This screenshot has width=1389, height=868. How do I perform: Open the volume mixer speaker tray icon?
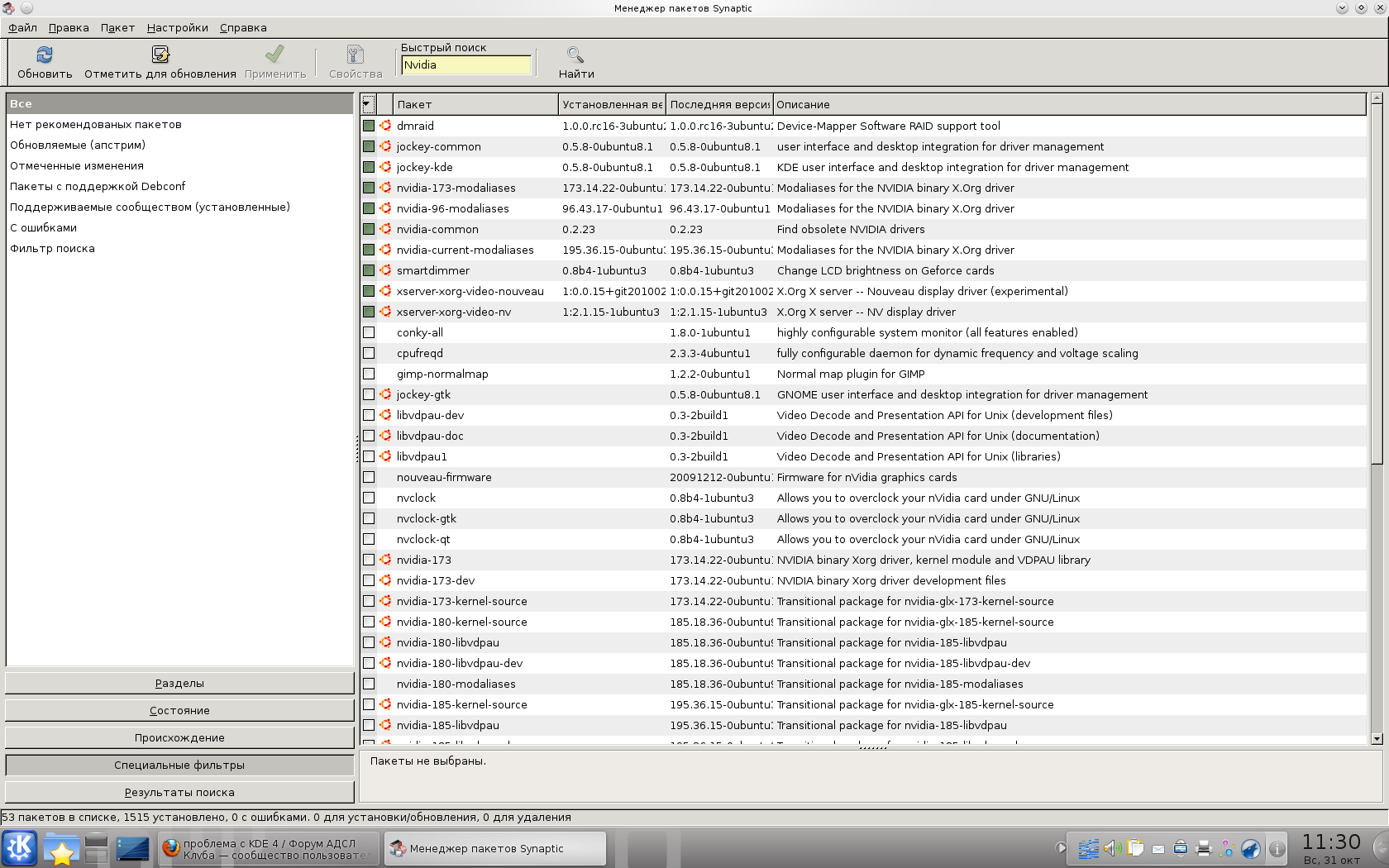1112,848
